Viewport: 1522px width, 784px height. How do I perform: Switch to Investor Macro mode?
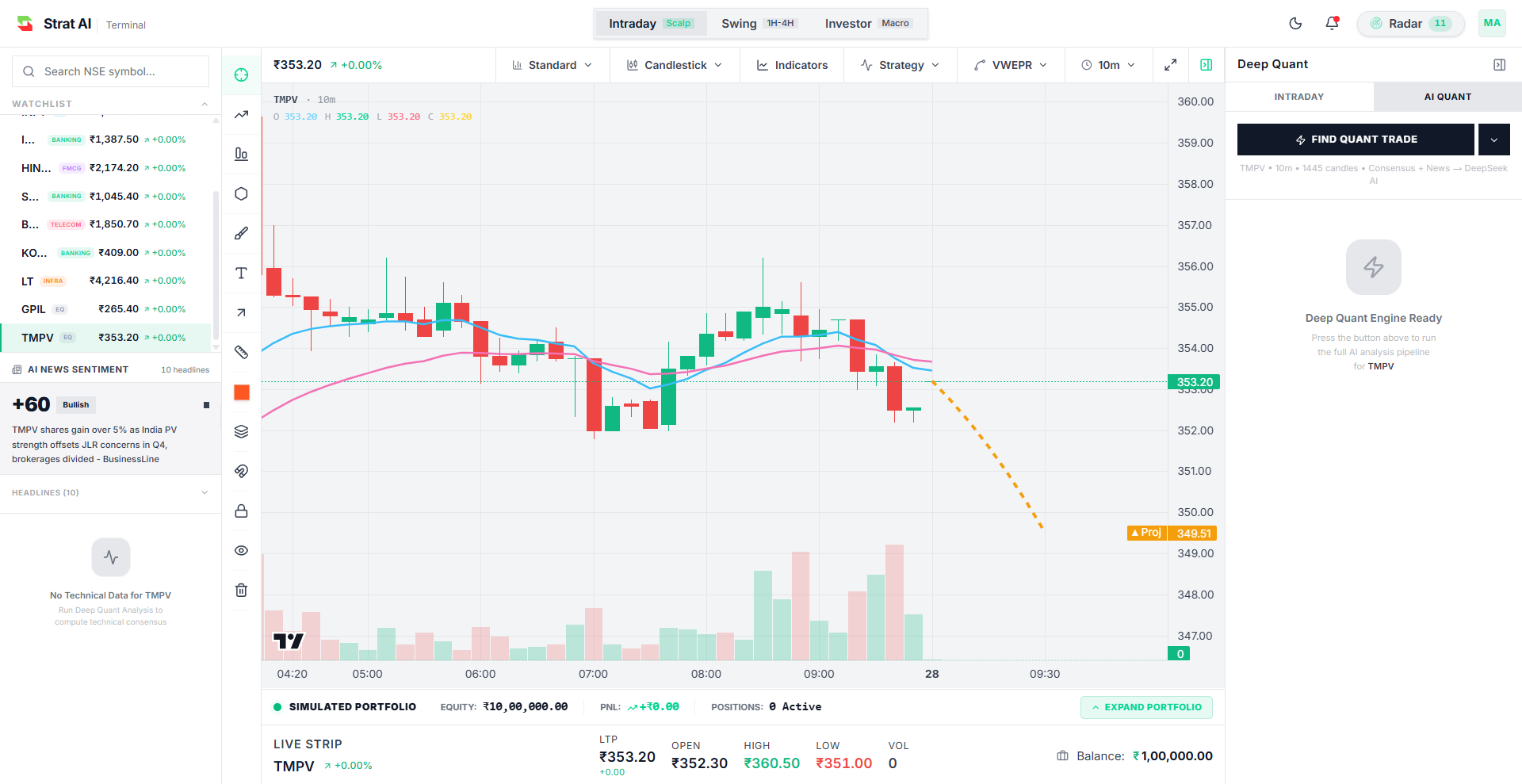[x=869, y=24]
